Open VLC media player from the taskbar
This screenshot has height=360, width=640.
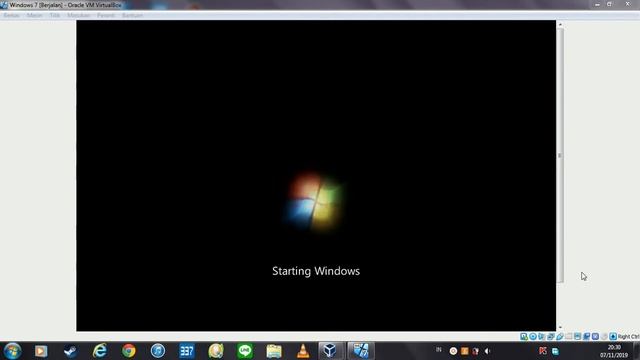coord(303,351)
